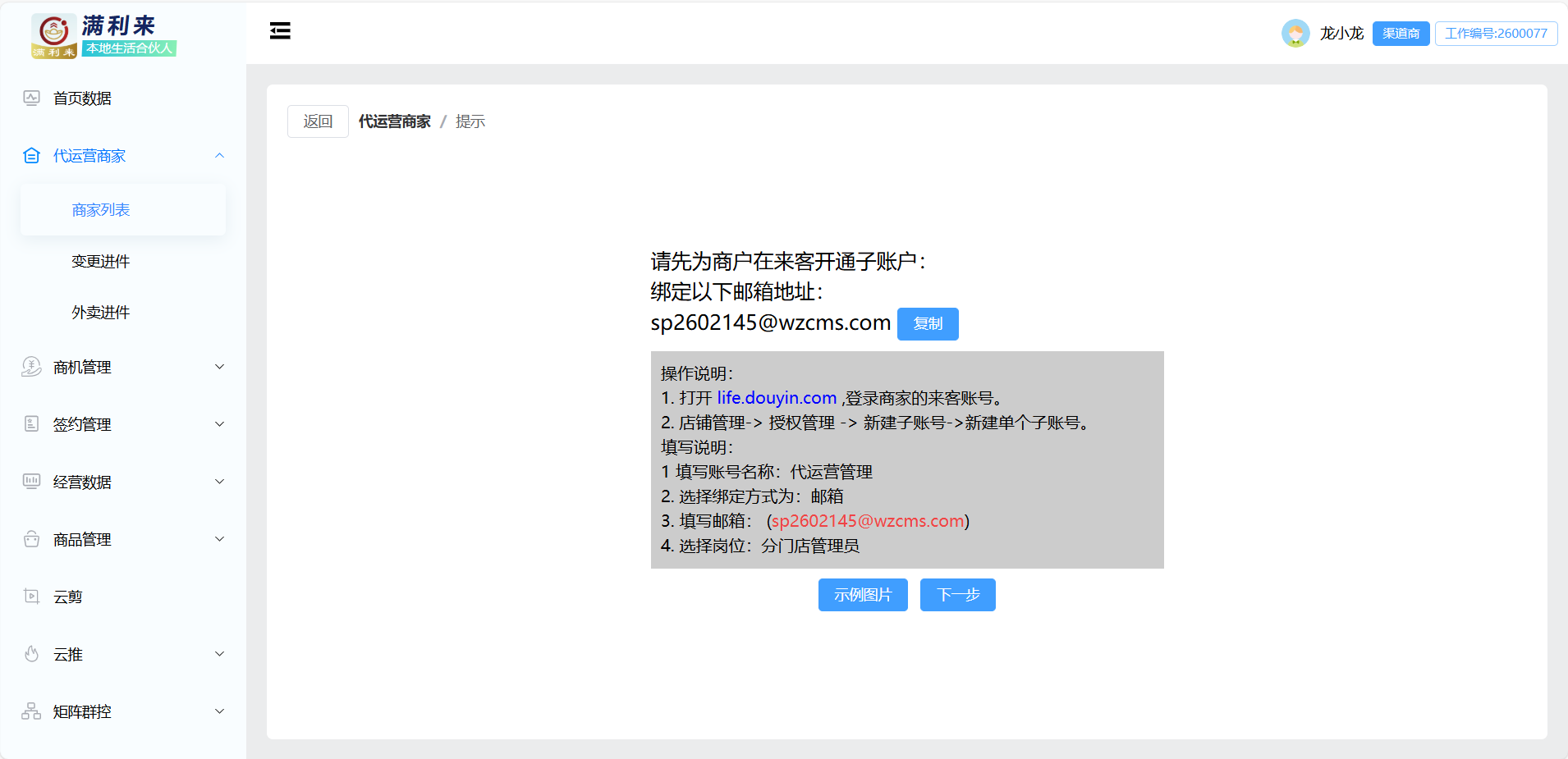The height and width of the screenshot is (759, 1568).
Task: Click the username 龙小龙
Action: [1341, 34]
